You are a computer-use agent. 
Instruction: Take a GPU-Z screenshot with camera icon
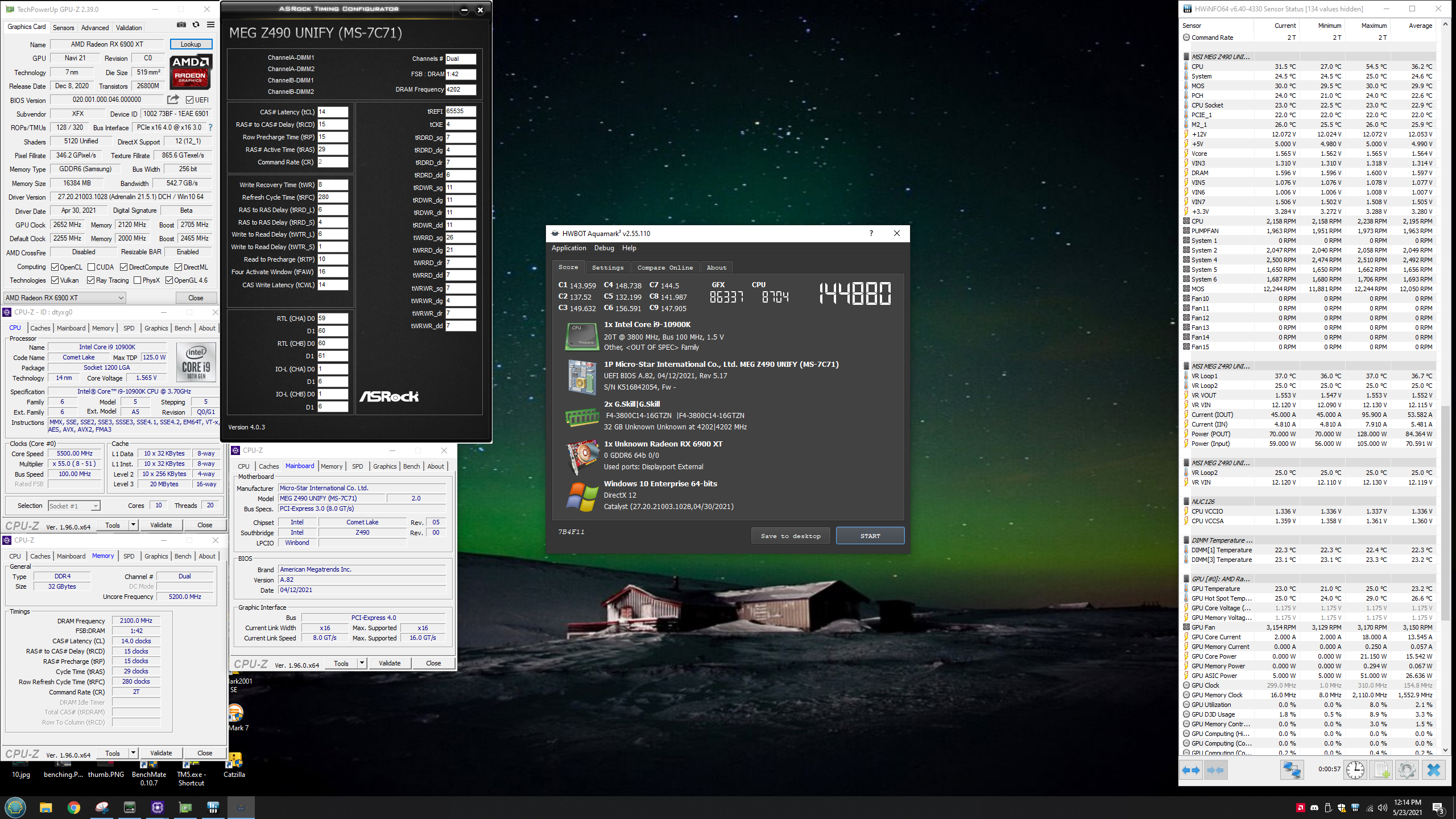[181, 24]
